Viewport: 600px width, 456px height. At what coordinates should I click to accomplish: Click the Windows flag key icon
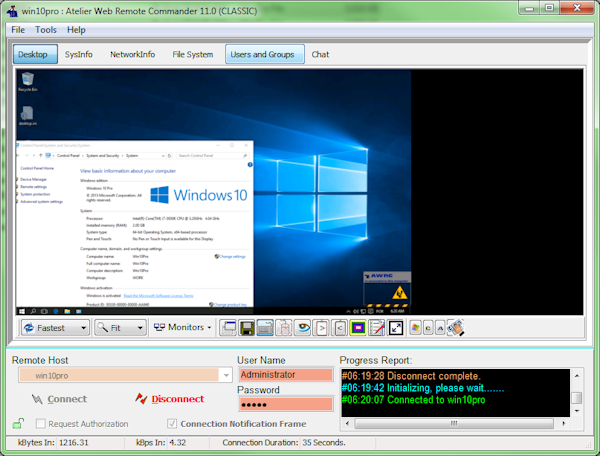pos(415,328)
